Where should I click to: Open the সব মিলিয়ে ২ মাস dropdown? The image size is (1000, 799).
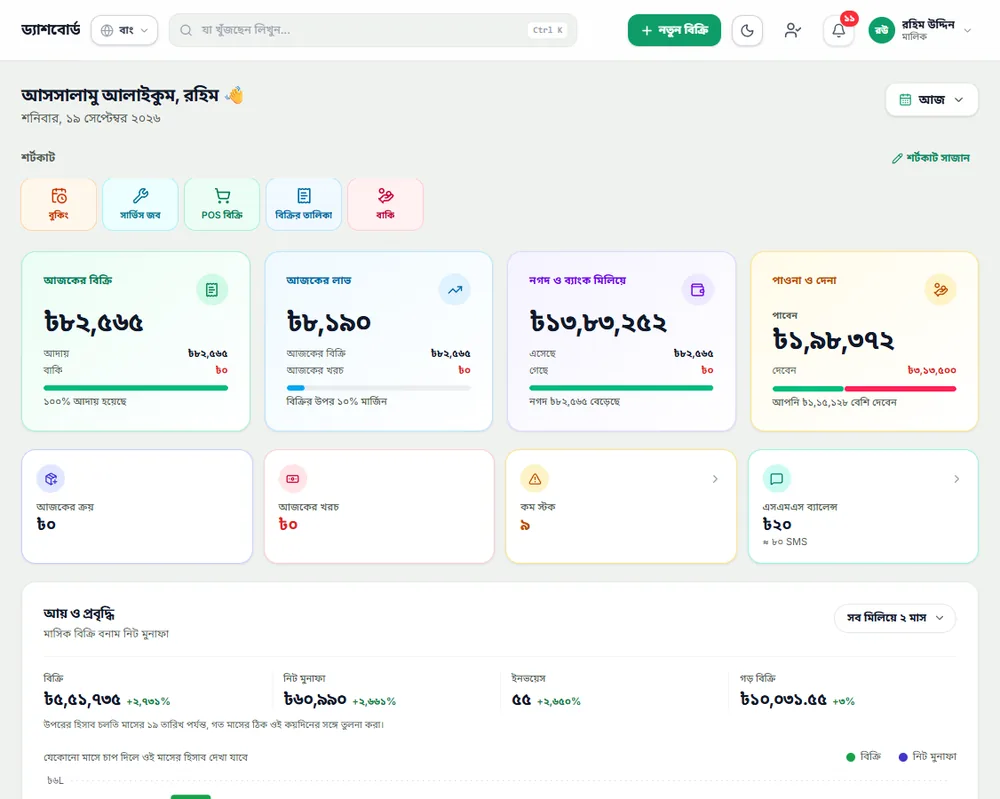click(x=895, y=618)
